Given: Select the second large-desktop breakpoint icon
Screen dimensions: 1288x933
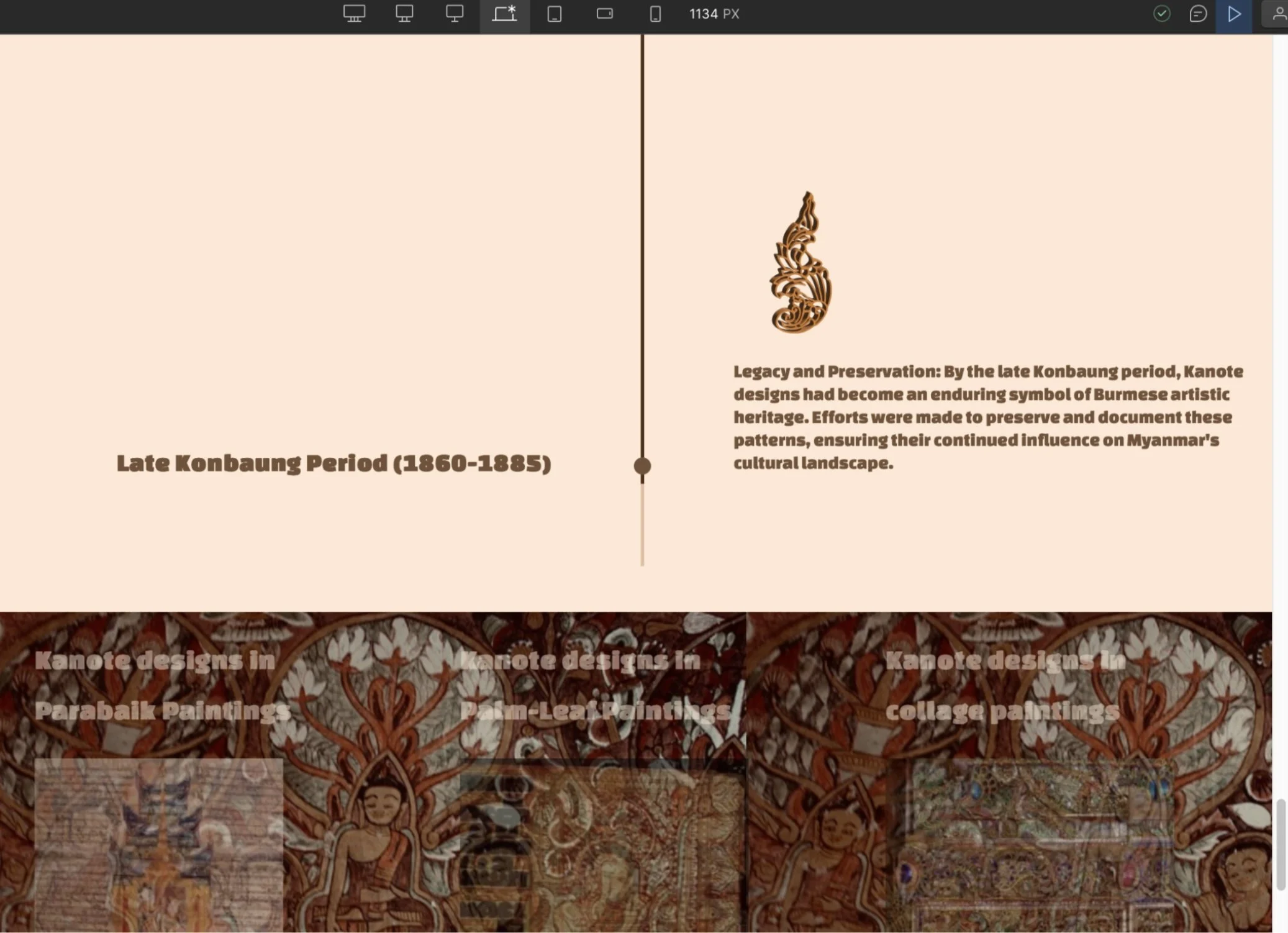Looking at the screenshot, I should [x=404, y=14].
